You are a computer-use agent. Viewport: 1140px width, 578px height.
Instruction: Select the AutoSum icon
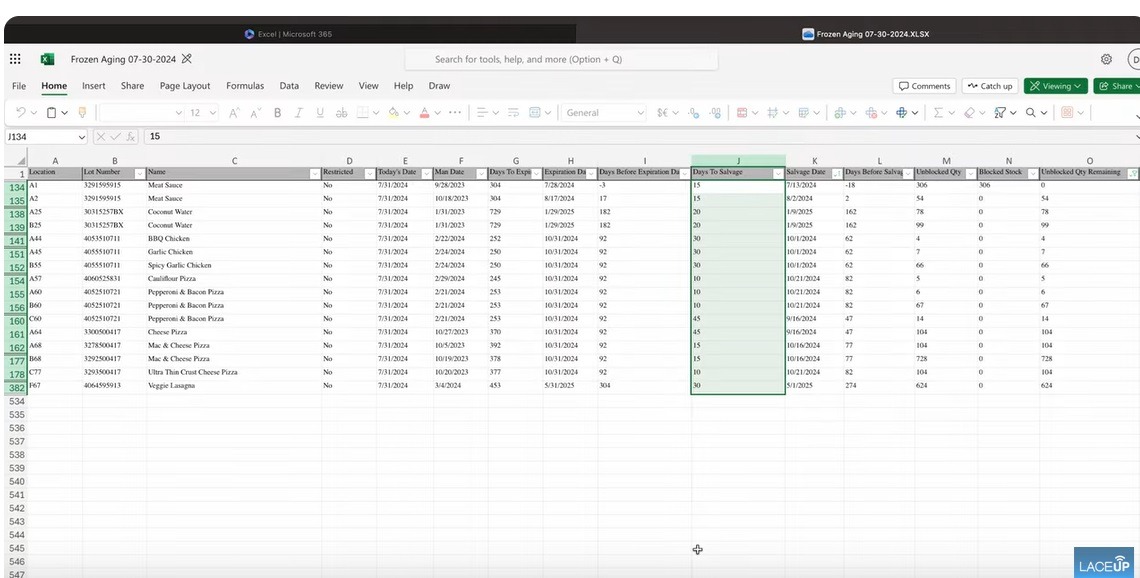click(x=938, y=112)
